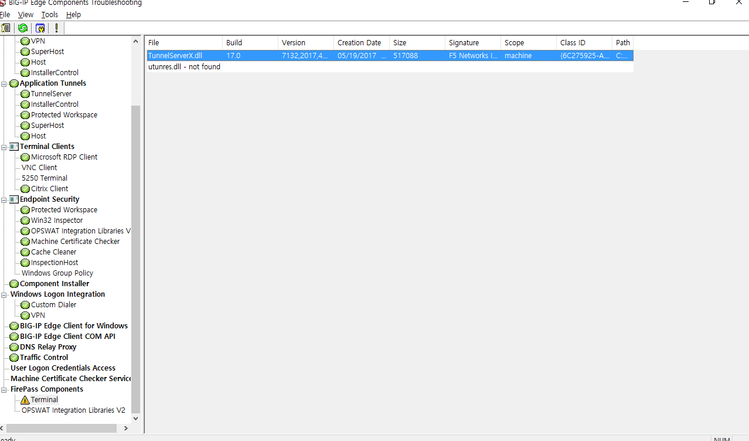Select TunnelServer under Application Tunnels
Viewport: 749px width, 441px height.
pyautogui.click(x=51, y=94)
